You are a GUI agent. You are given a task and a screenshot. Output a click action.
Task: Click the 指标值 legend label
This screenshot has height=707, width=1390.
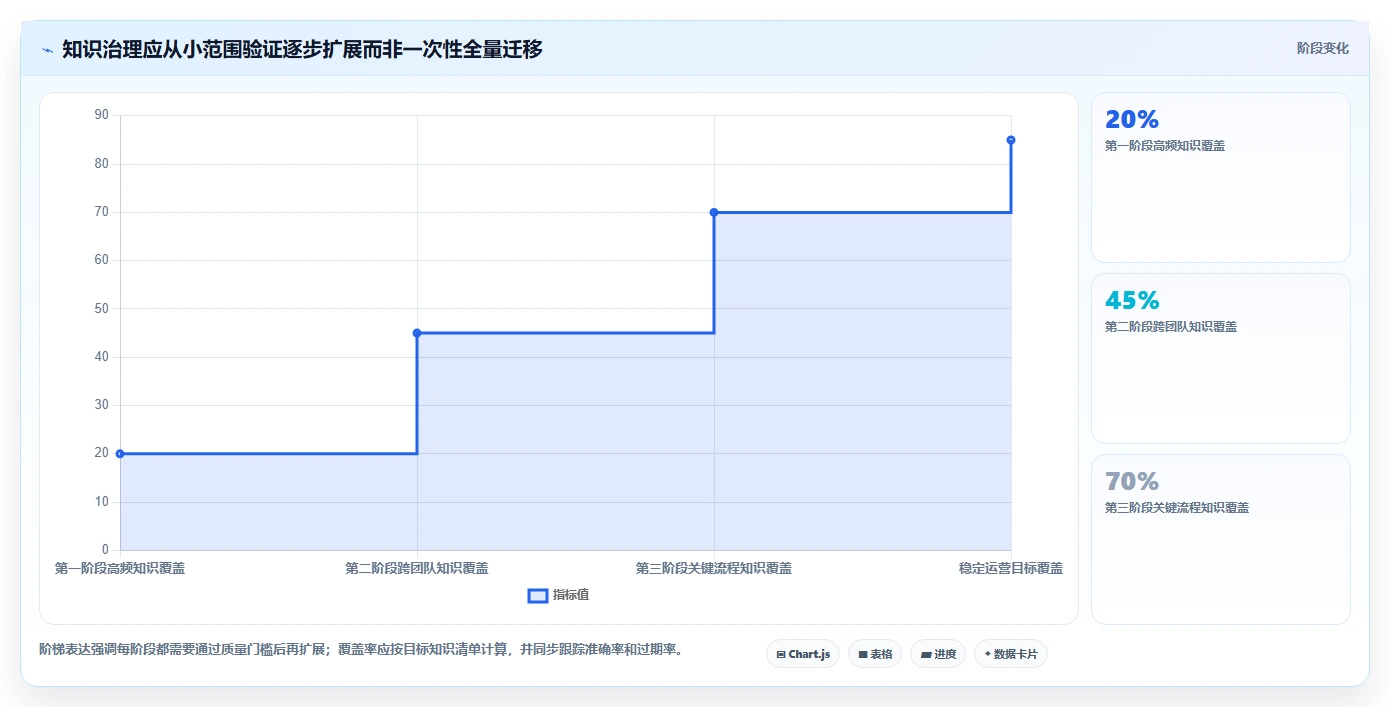click(571, 595)
